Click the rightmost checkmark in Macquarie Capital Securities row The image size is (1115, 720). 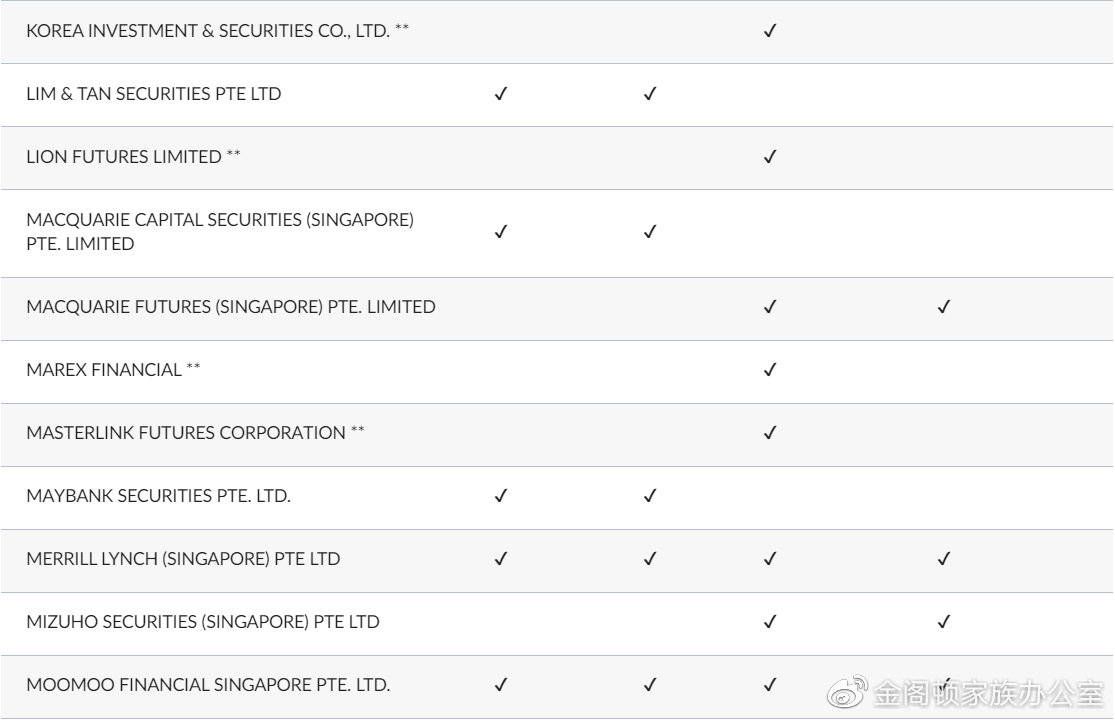coord(650,232)
